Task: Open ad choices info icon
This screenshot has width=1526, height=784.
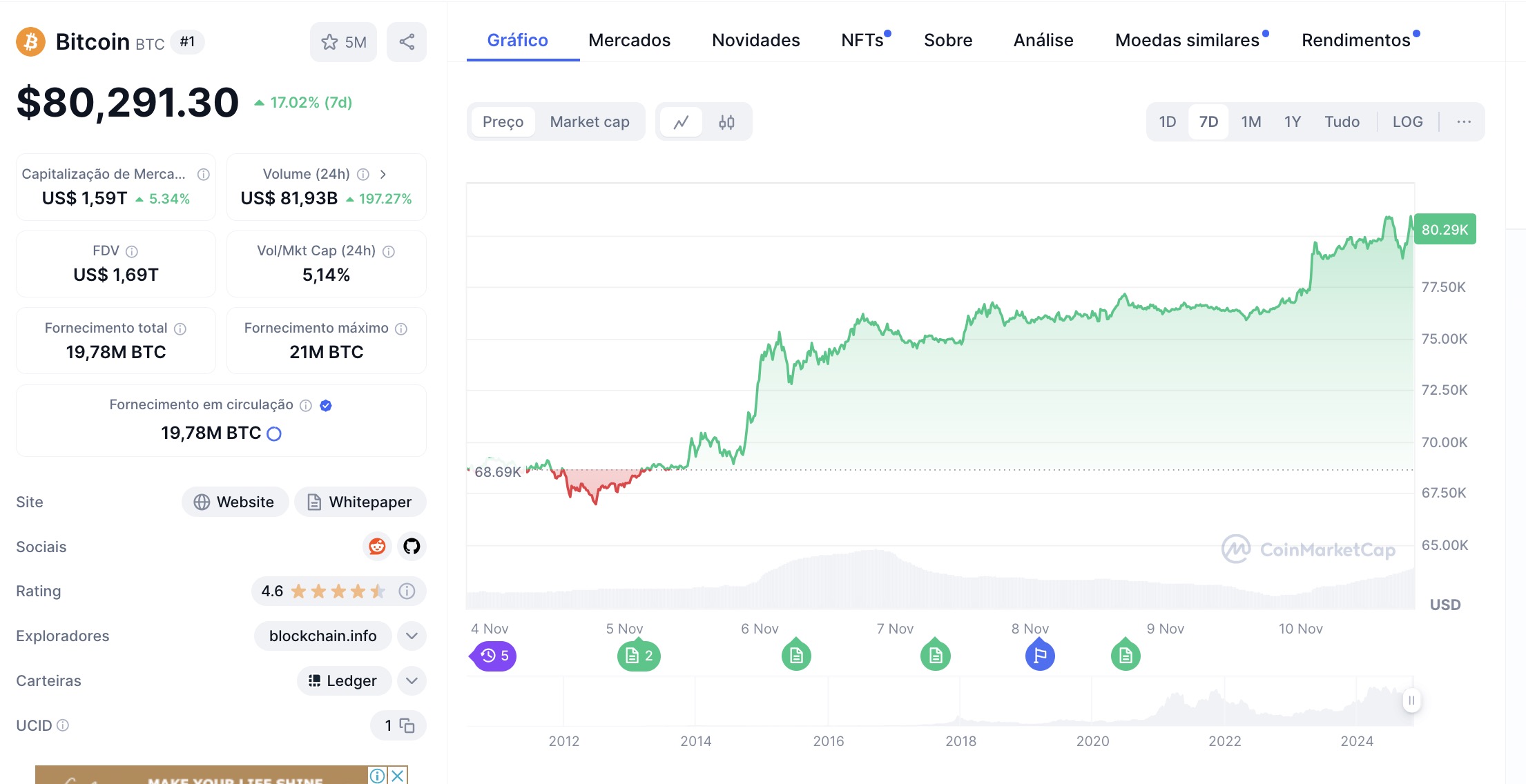Action: coord(378,775)
